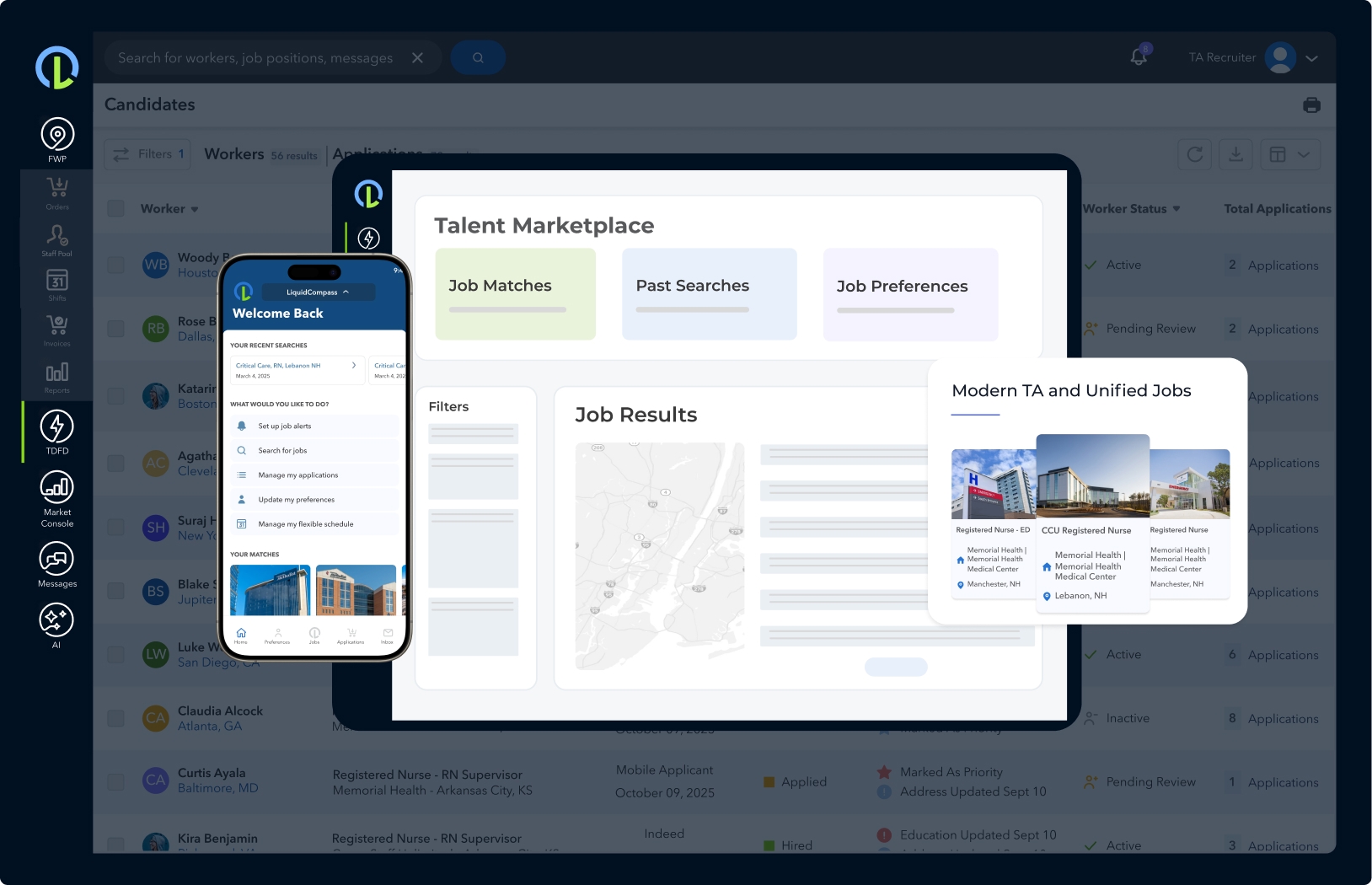Expand the TA Recruiter account menu chevron
Screen dimensions: 1372x885
click(x=1311, y=58)
